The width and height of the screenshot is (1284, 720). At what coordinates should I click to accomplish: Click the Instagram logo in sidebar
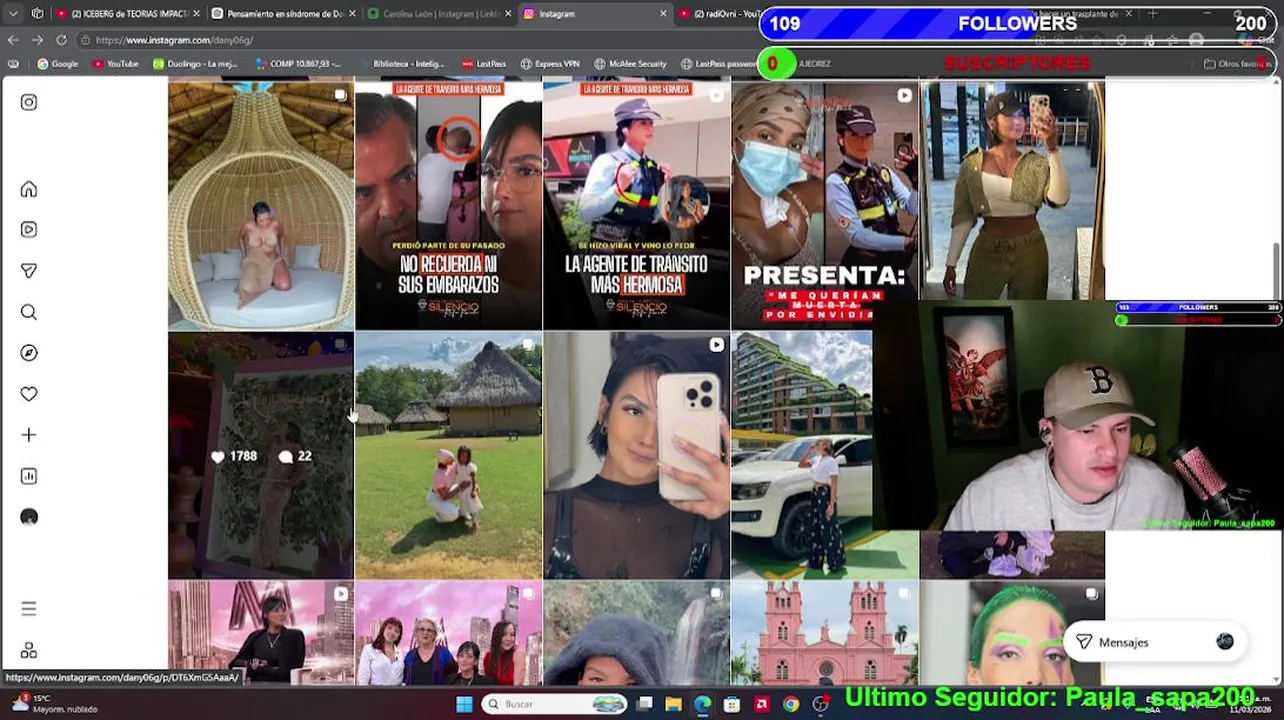tap(29, 102)
